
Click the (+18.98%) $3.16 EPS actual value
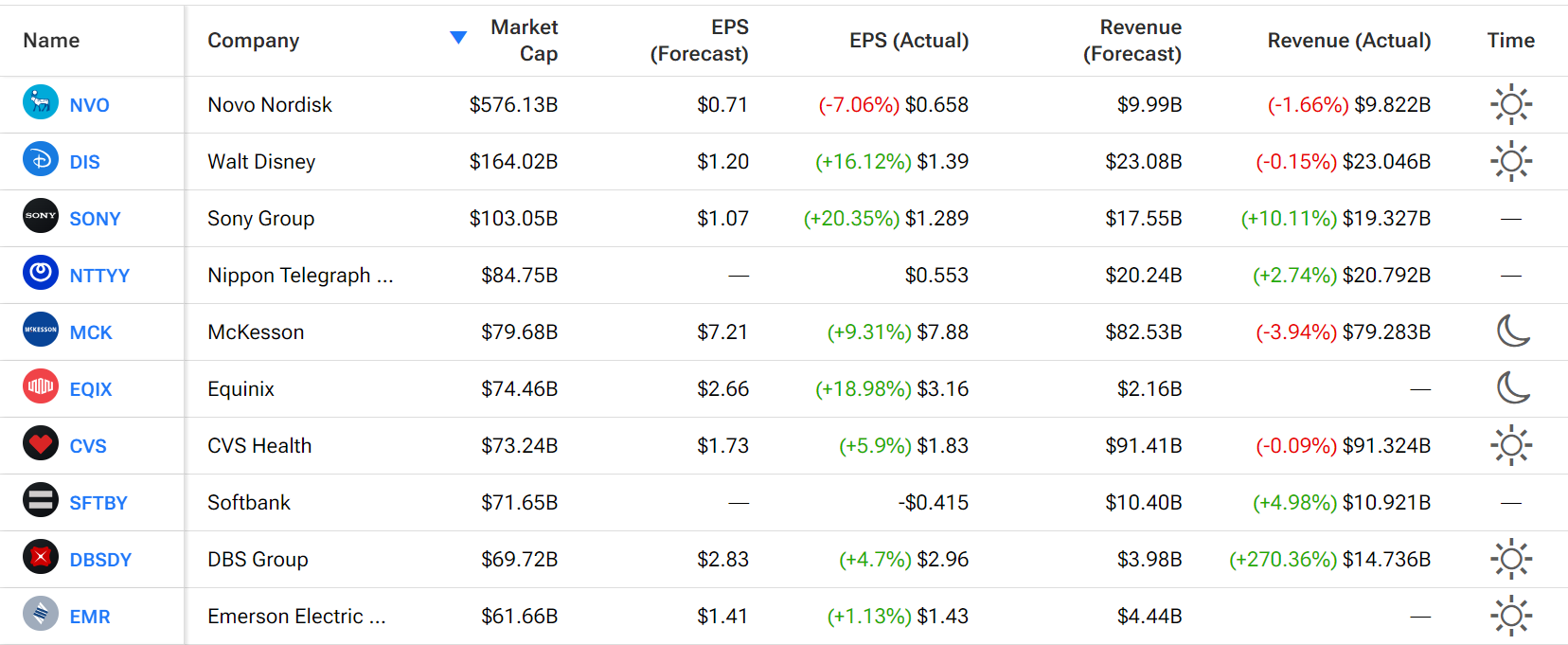point(892,389)
